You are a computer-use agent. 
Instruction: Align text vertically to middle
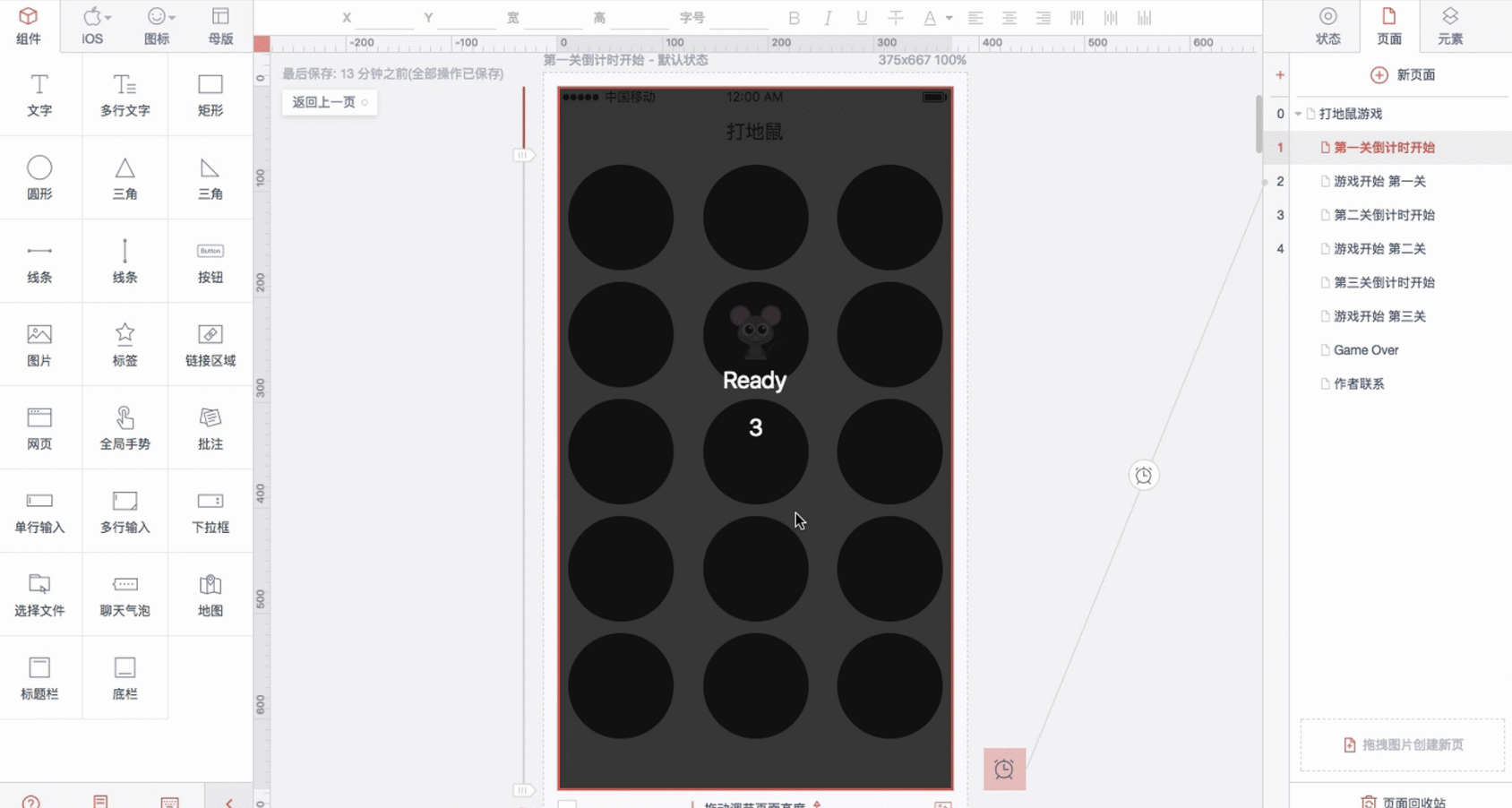click(1111, 18)
